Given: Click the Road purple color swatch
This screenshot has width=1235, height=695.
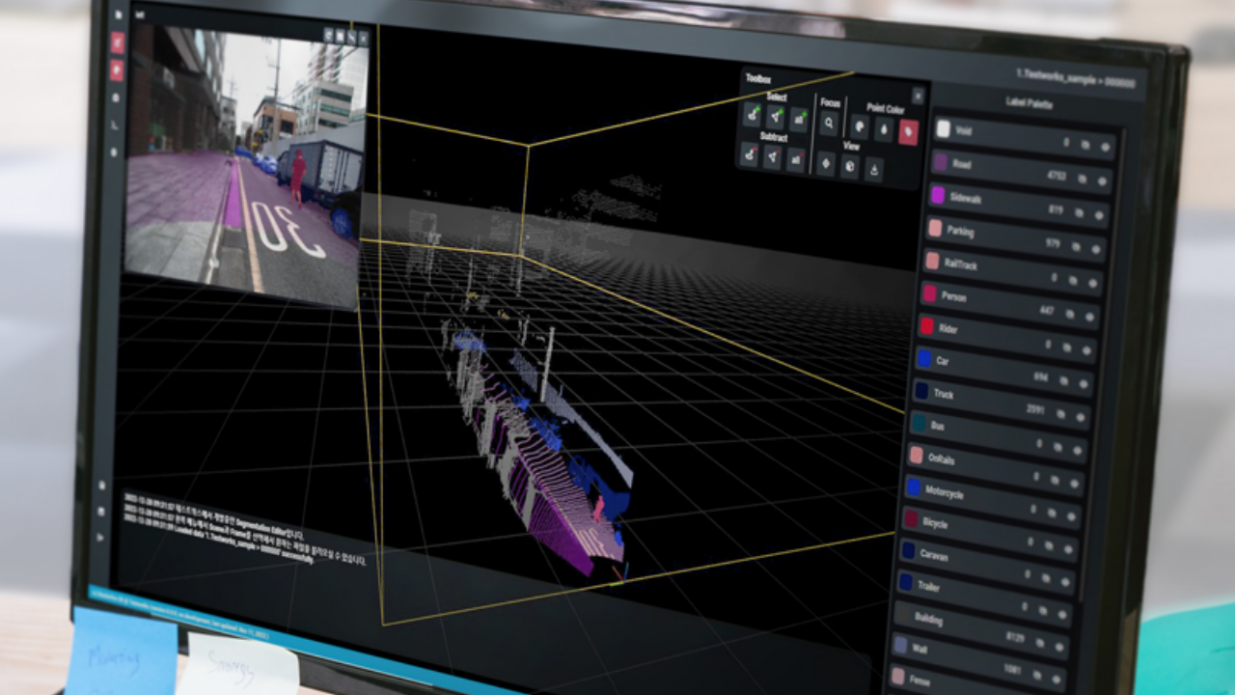Looking at the screenshot, I should (941, 162).
